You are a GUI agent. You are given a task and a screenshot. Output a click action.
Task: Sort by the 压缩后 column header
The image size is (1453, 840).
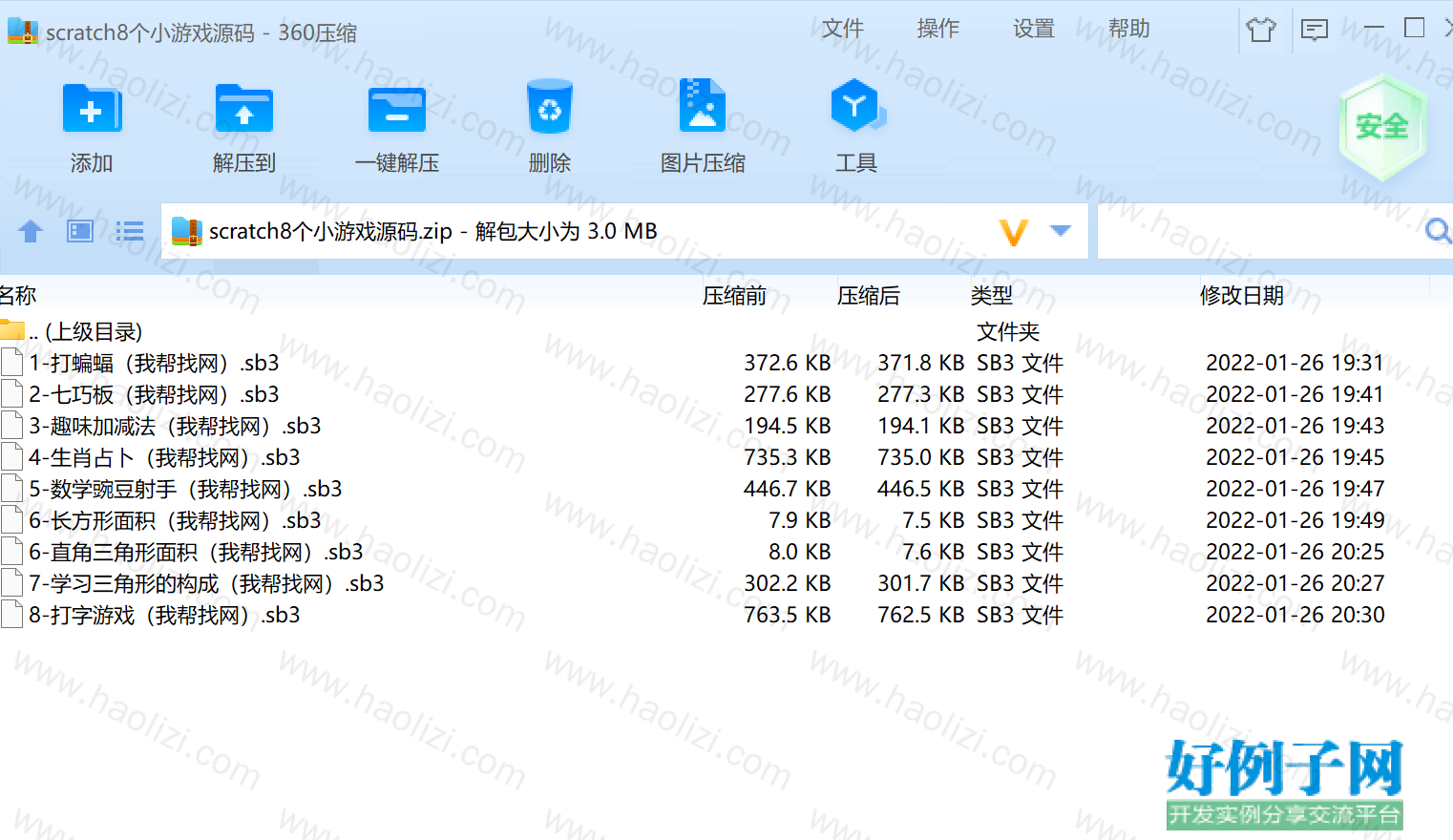(x=869, y=296)
